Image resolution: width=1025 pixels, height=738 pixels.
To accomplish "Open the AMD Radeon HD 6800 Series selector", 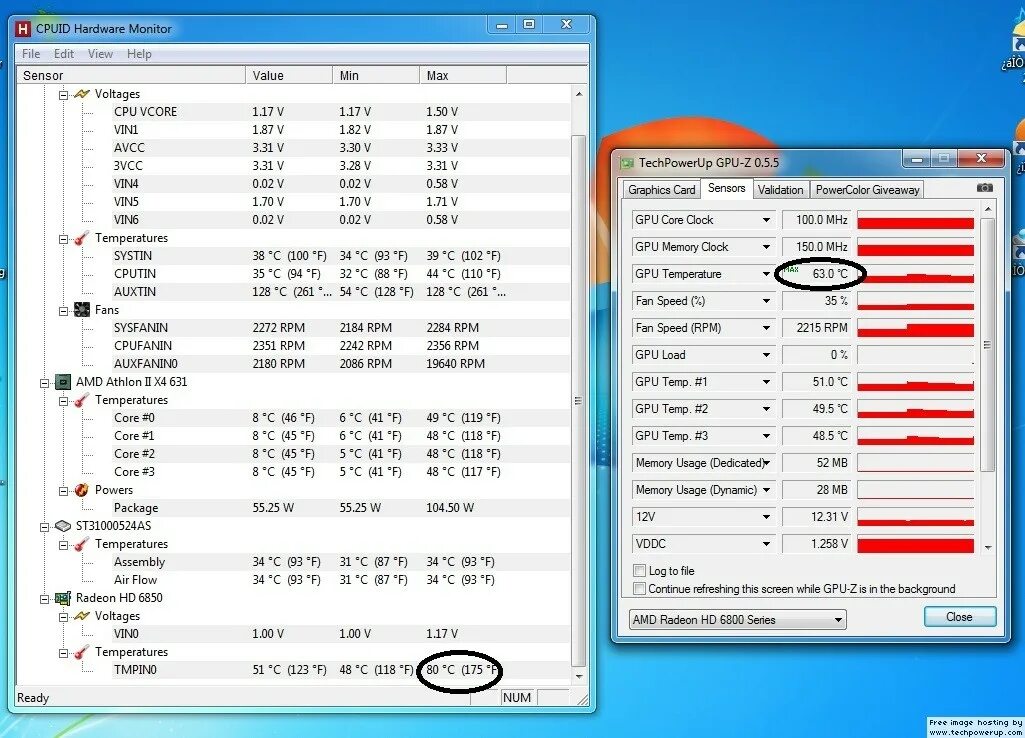I will [x=737, y=620].
